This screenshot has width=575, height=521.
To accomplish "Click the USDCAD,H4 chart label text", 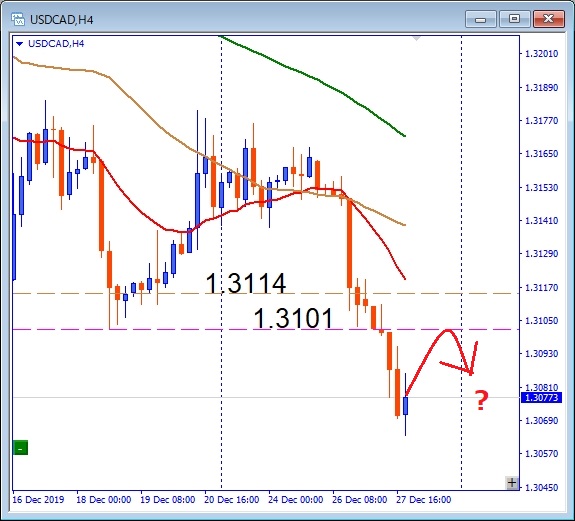I will pos(56,44).
